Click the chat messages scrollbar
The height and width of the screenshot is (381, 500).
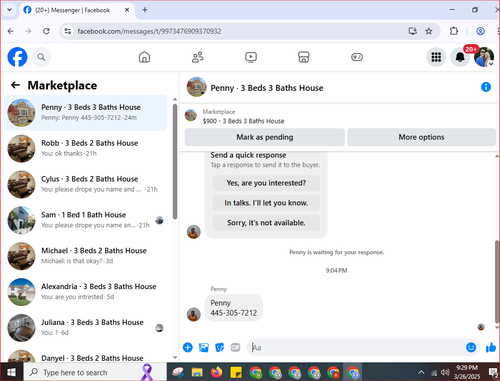[497, 281]
